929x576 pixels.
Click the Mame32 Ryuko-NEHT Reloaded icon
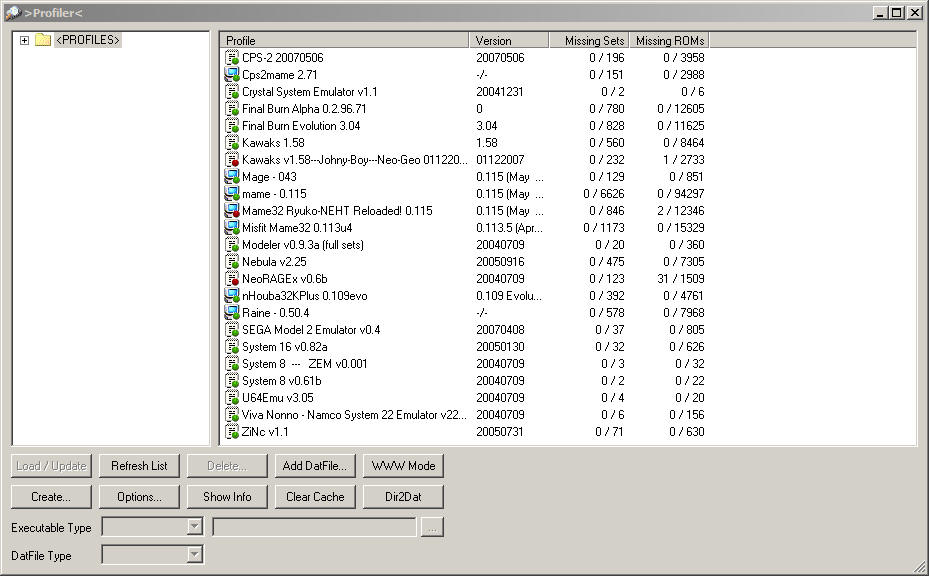(x=232, y=211)
